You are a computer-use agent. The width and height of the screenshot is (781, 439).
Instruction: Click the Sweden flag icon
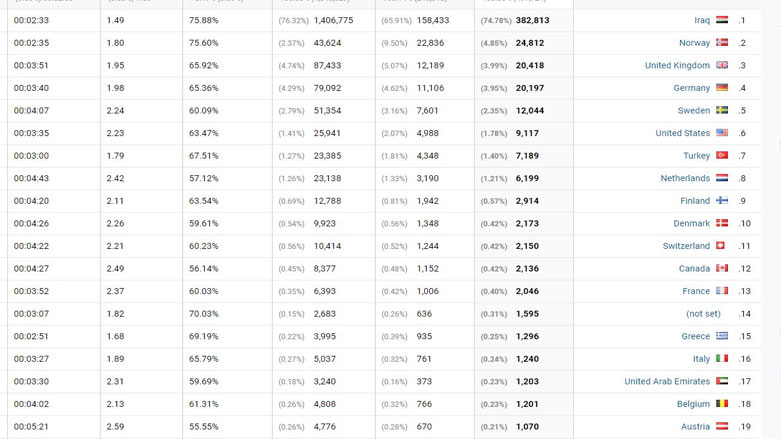click(722, 111)
